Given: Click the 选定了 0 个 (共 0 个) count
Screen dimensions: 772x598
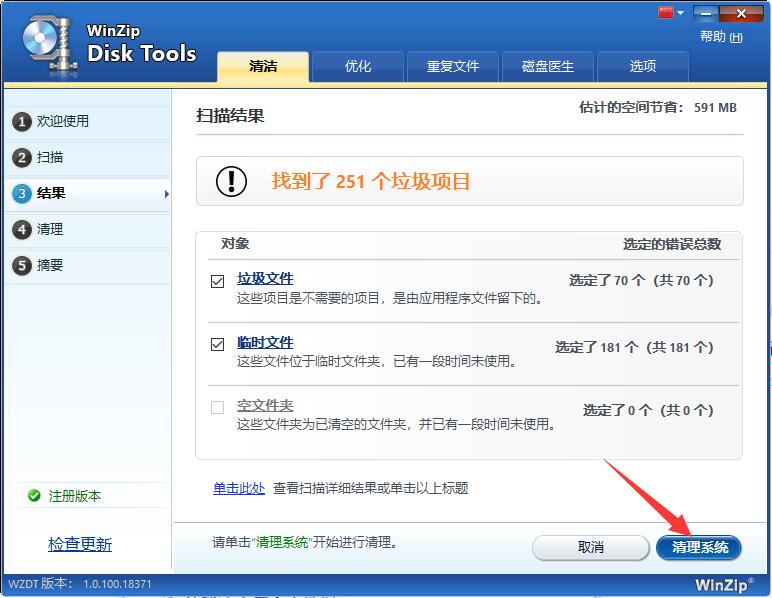Looking at the screenshot, I should point(648,410).
